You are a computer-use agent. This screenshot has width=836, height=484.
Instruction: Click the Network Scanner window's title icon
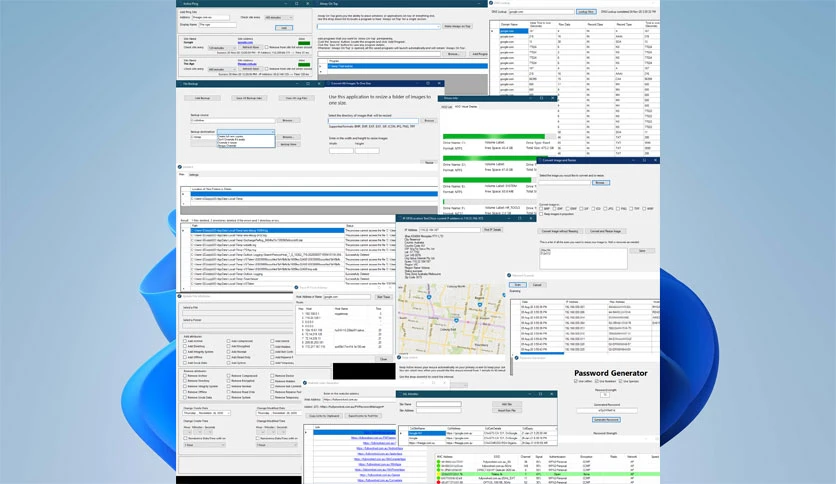[x=509, y=276]
